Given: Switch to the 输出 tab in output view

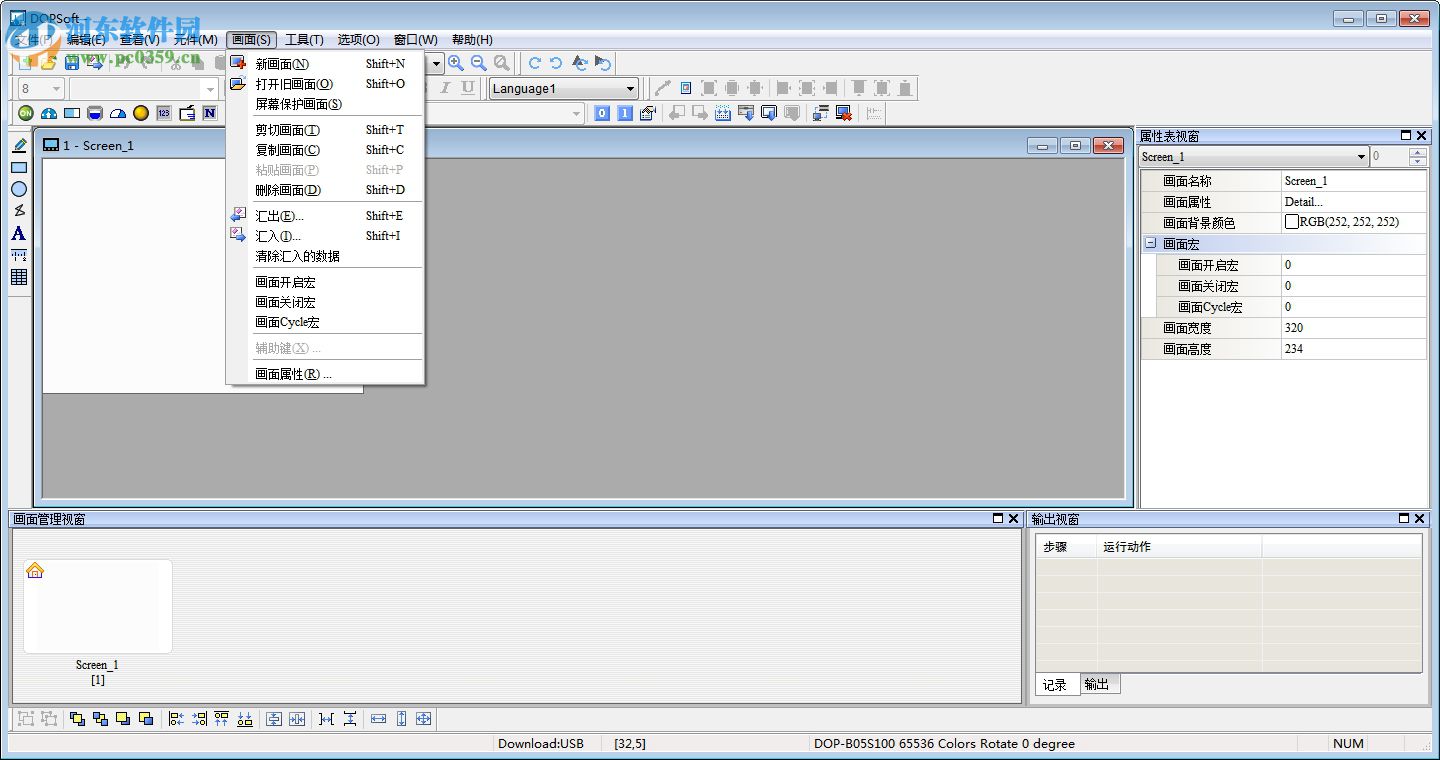Looking at the screenshot, I should pyautogui.click(x=1098, y=685).
